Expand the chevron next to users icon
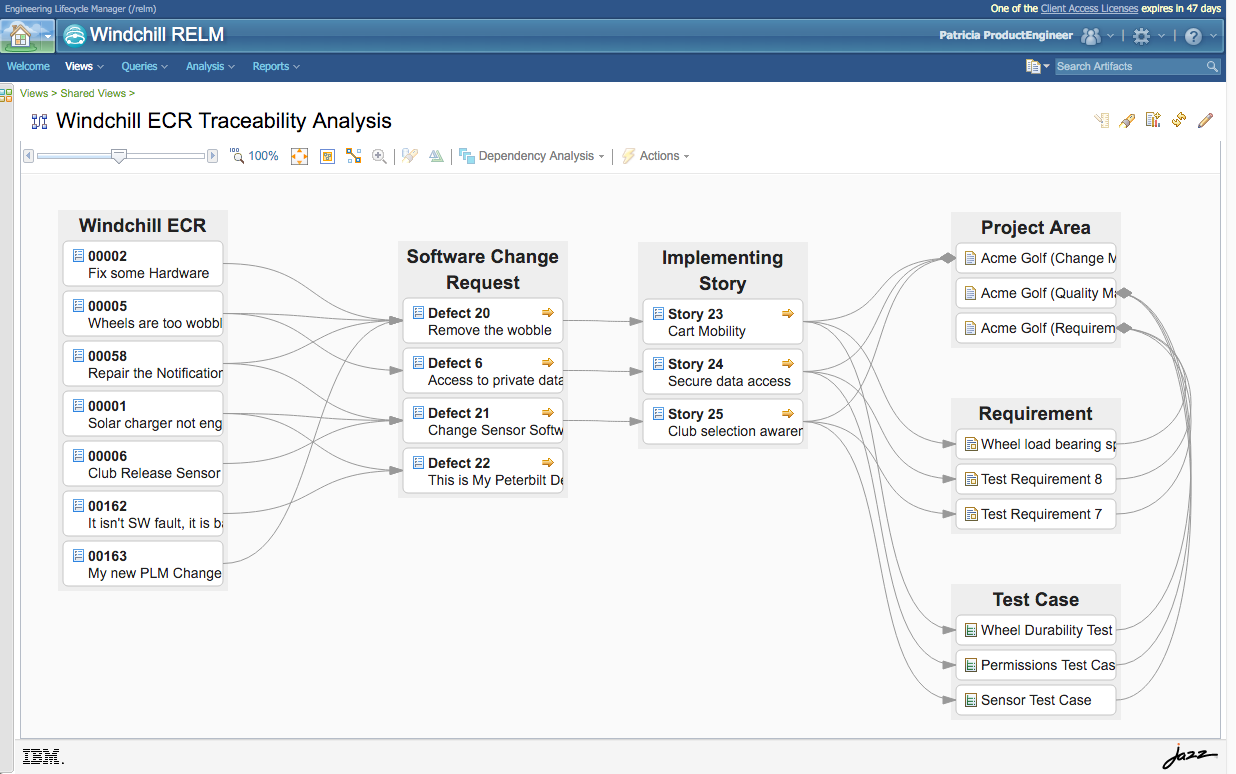This screenshot has height=774, width=1236. (1111, 36)
